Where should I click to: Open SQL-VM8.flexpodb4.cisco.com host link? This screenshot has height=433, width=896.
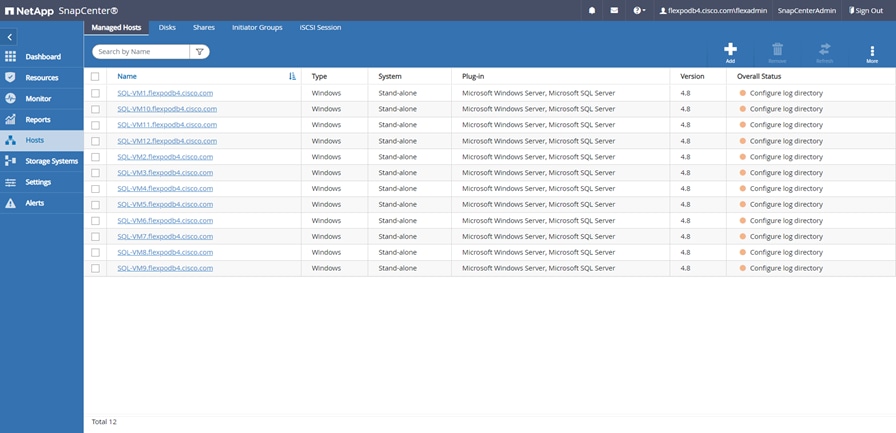point(165,252)
